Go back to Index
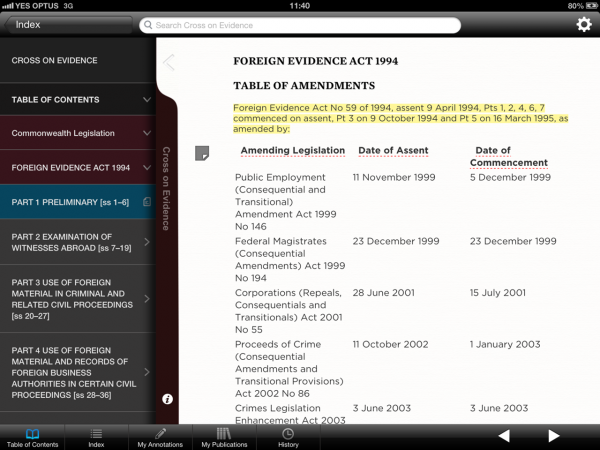 [x=69, y=25]
